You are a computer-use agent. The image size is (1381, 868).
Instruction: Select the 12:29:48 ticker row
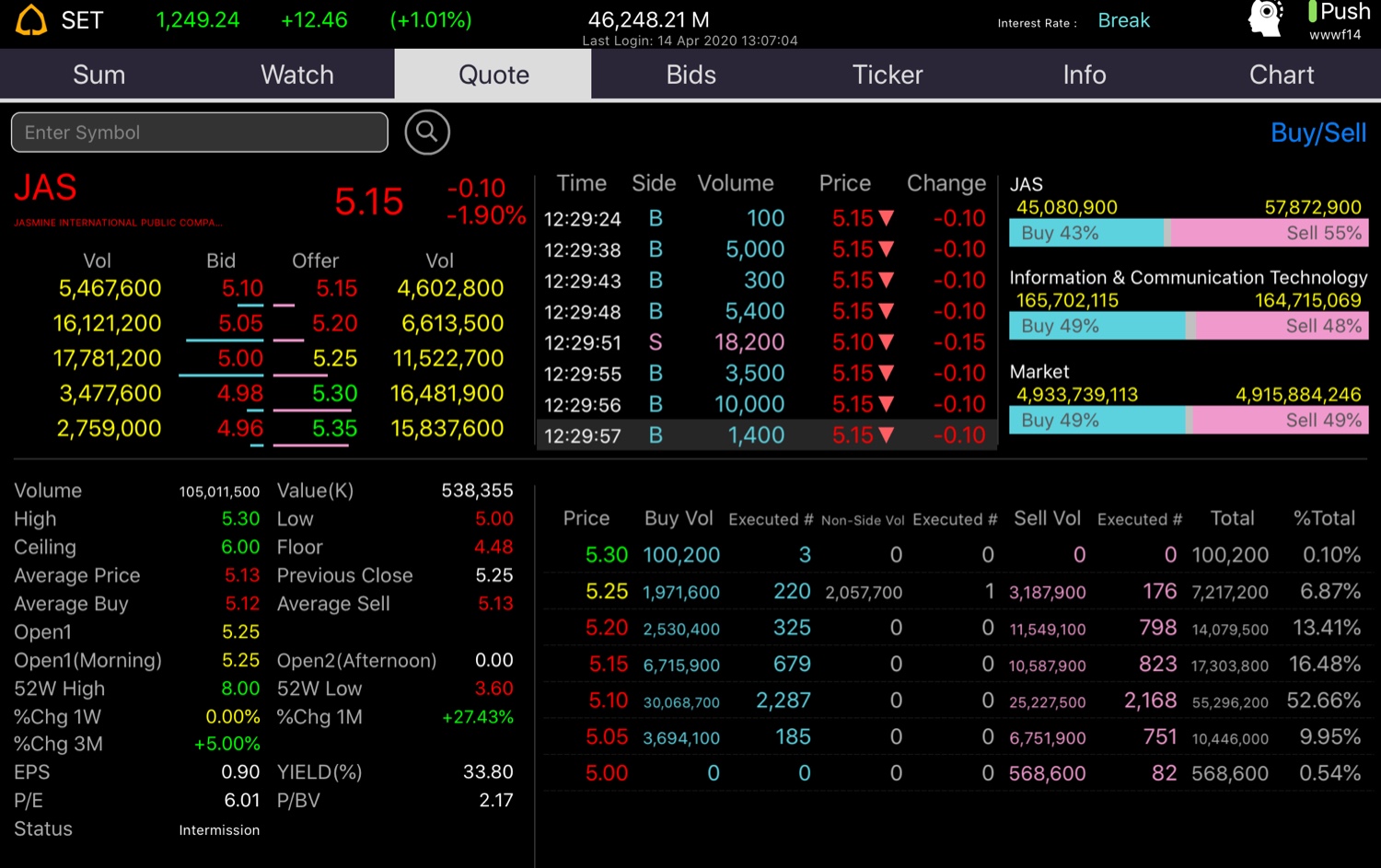tap(766, 312)
